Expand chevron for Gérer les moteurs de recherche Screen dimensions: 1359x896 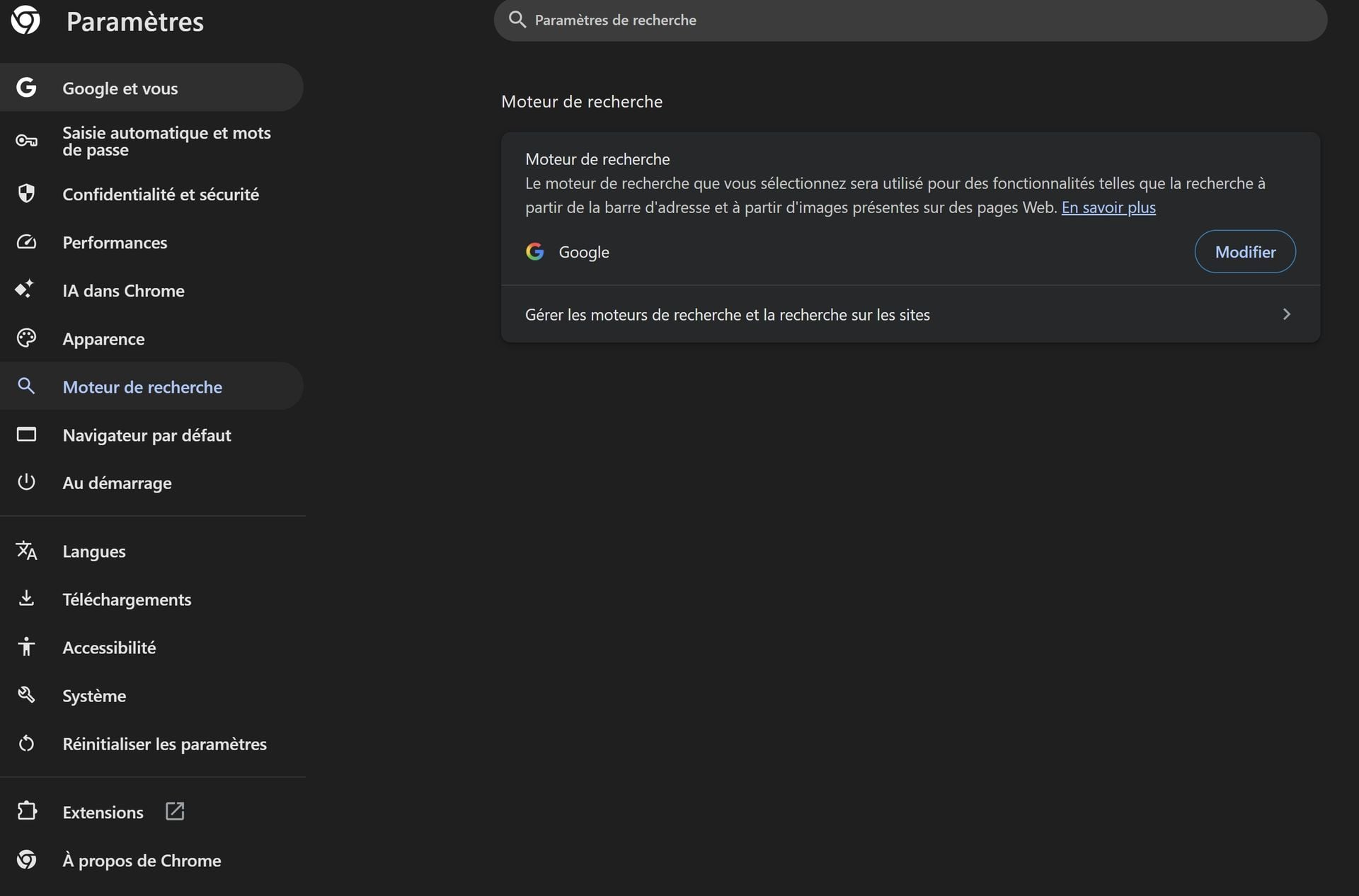1287,314
